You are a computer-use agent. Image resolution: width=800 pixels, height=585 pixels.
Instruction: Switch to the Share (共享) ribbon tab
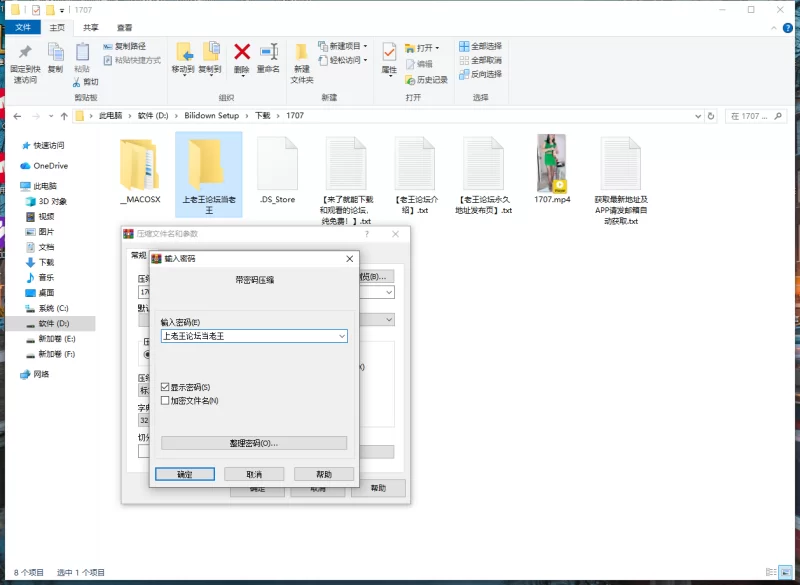(x=91, y=28)
